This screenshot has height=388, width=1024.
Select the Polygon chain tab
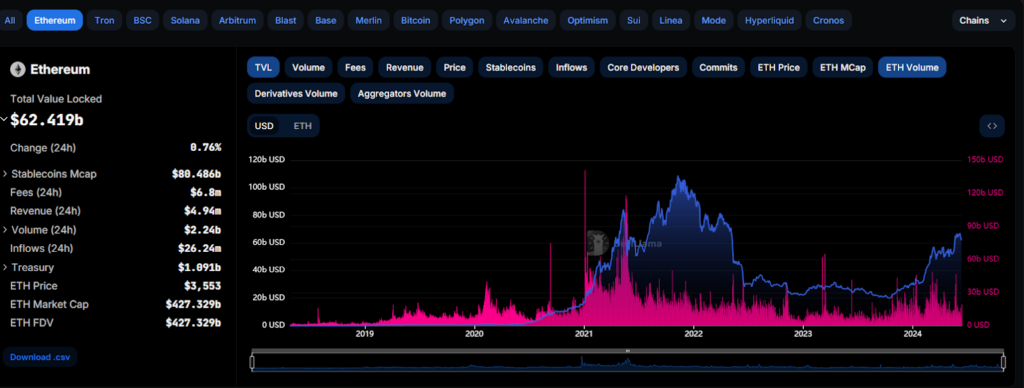(467, 20)
